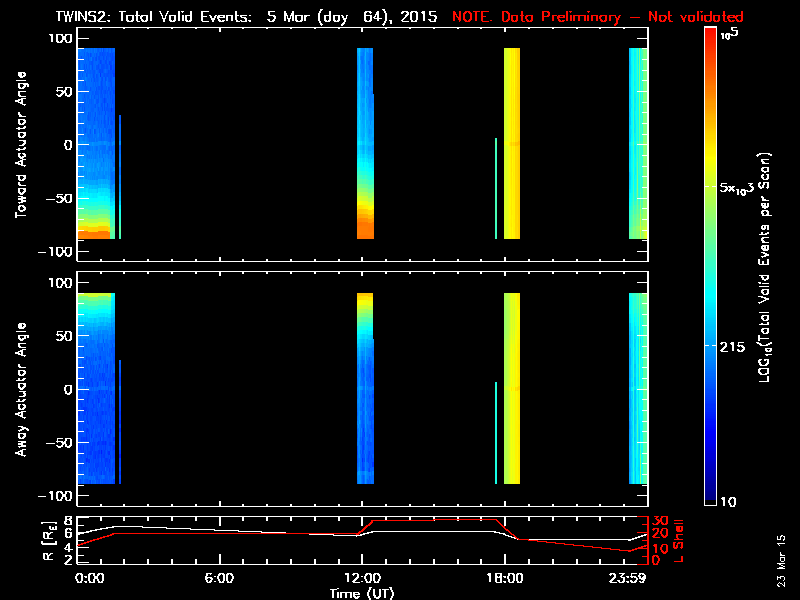Screen dimensions: 800x600
Task: Select the 6:00 time tick label
Action: click(x=219, y=578)
